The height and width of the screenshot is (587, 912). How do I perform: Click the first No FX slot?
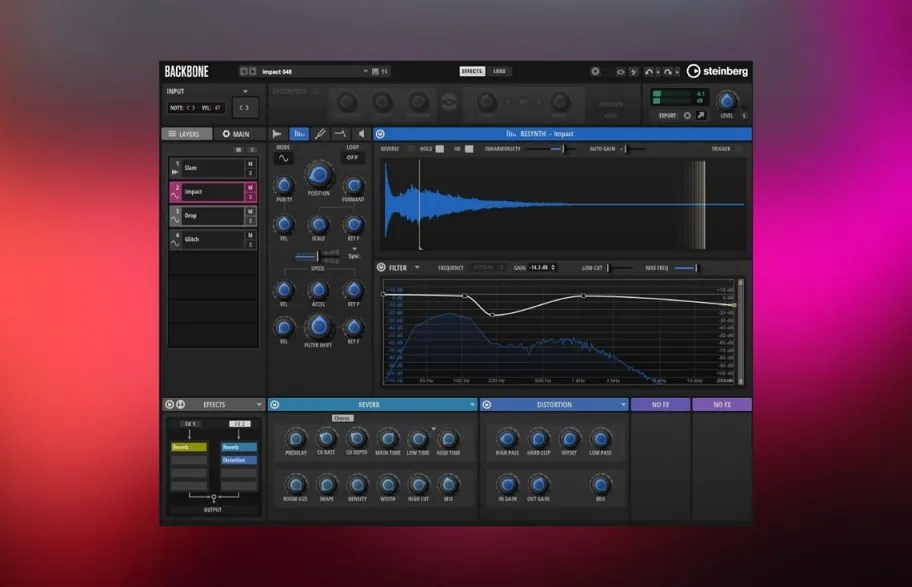click(660, 404)
